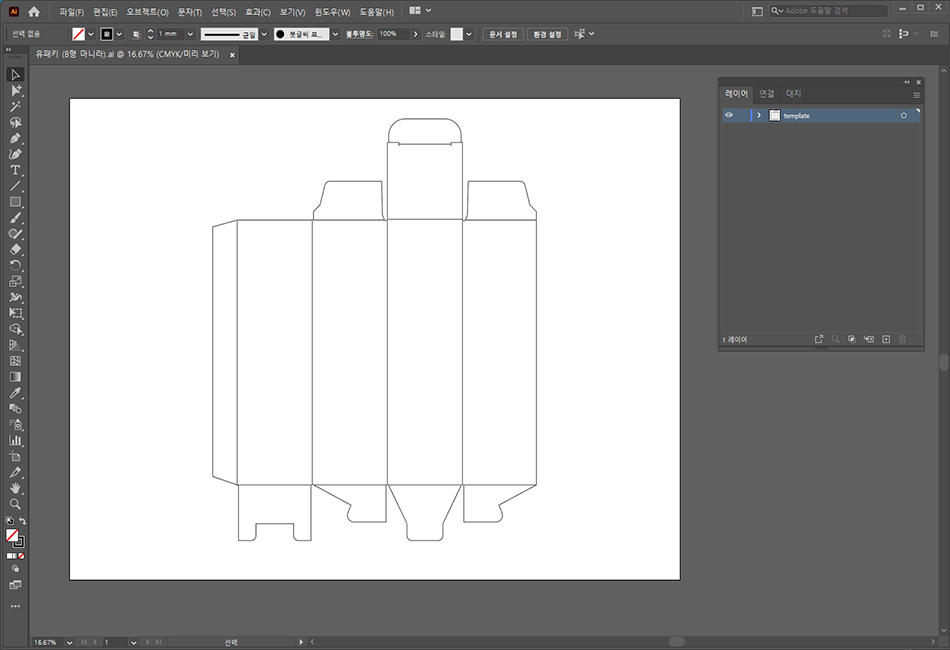Select the Shape Builder tool
950x650 pixels.
click(15, 329)
